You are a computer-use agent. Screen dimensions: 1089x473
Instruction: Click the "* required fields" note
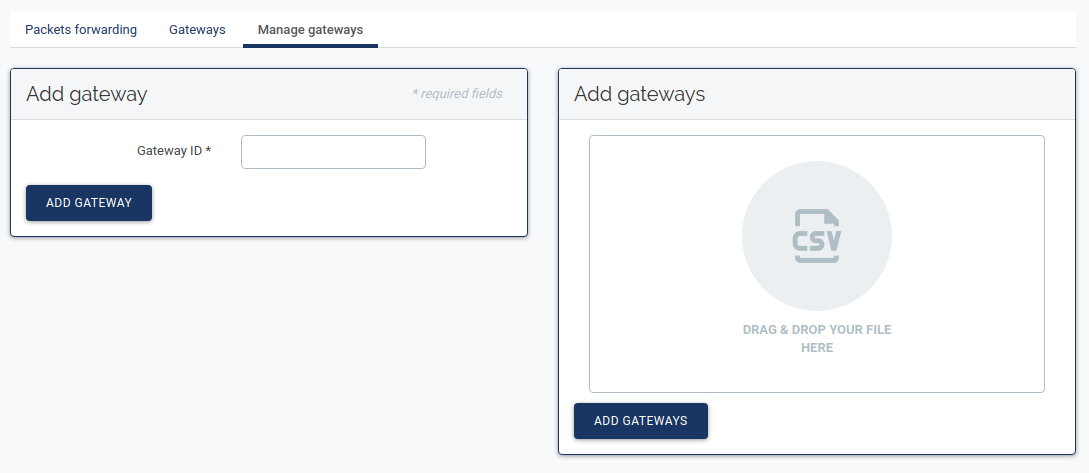[x=457, y=94]
